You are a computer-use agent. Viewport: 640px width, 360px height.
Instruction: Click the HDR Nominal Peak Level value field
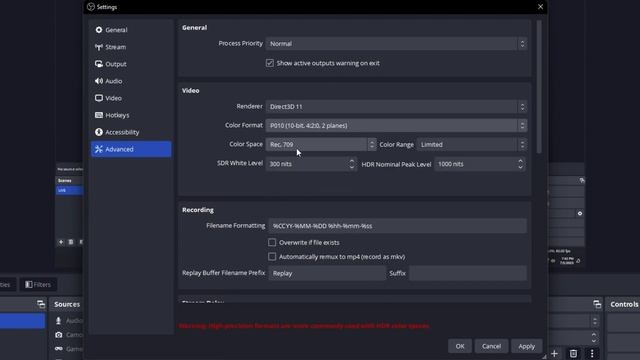[x=476, y=164]
